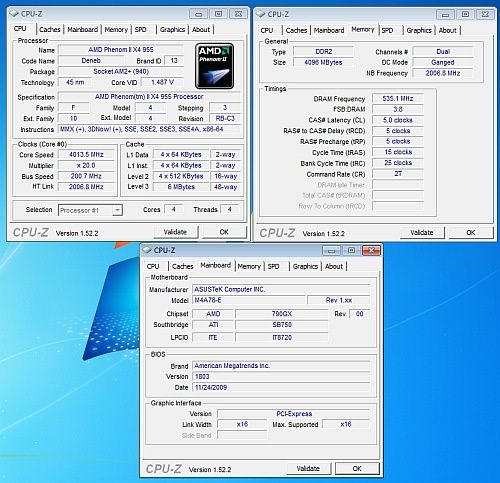
Task: Open Mainboard tab in CPU window
Action: [83, 30]
